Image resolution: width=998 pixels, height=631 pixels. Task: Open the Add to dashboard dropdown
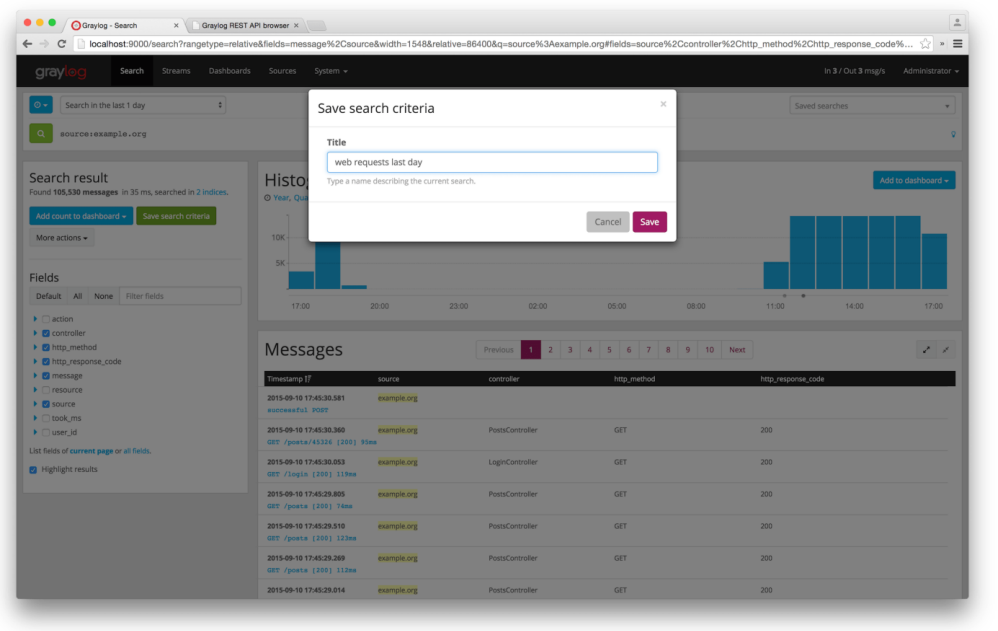point(914,180)
